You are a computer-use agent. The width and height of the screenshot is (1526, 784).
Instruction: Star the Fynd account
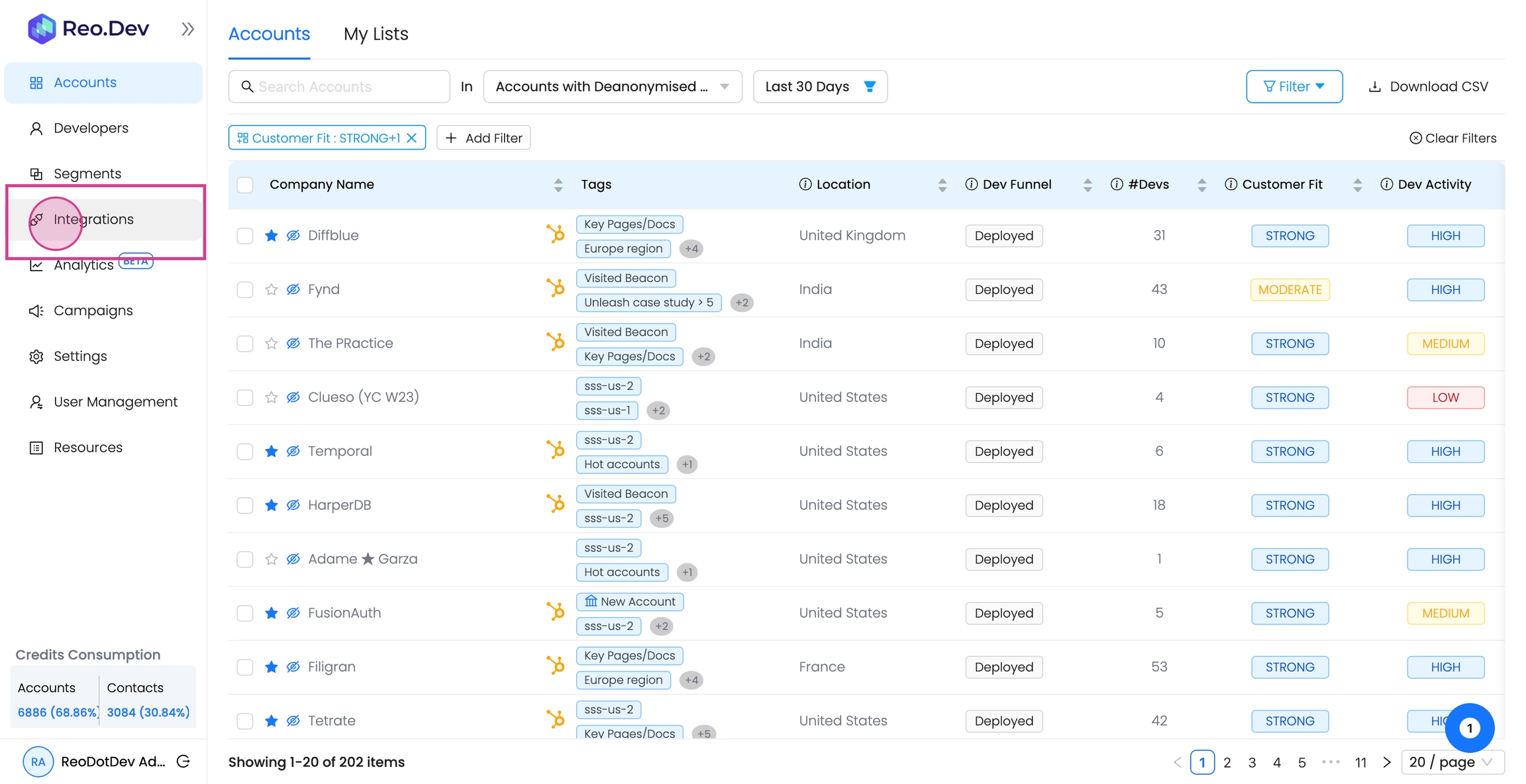(x=271, y=289)
